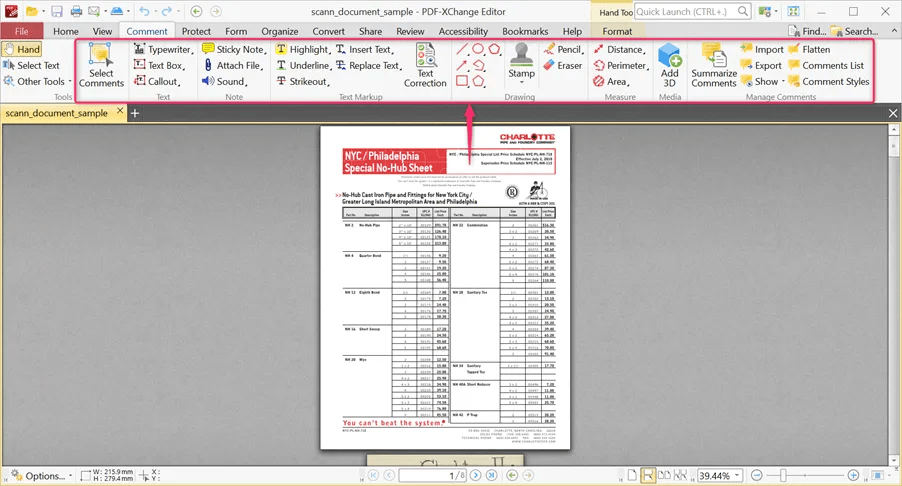This screenshot has height=486, width=902.
Task: Choose the Perimeter measure tool
Action: coord(621,66)
